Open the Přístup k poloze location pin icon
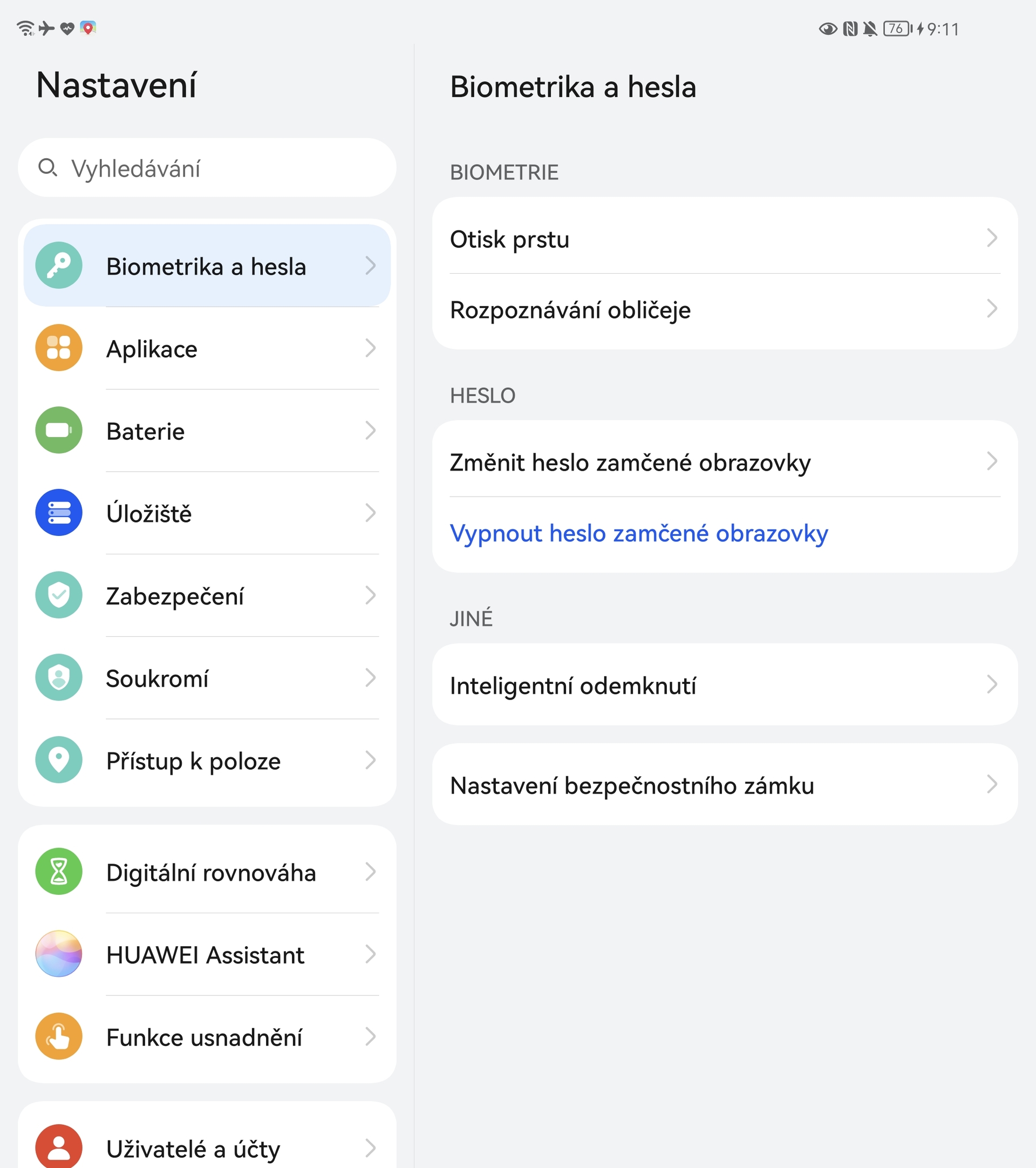 58,760
